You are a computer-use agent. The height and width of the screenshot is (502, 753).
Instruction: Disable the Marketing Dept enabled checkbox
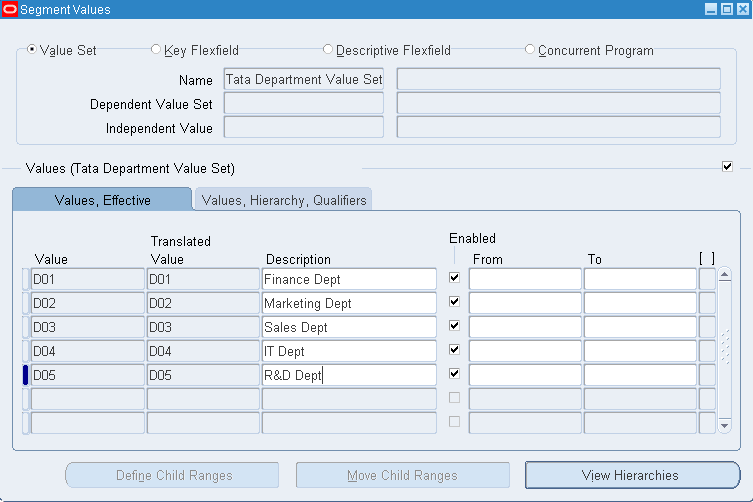pos(455,302)
